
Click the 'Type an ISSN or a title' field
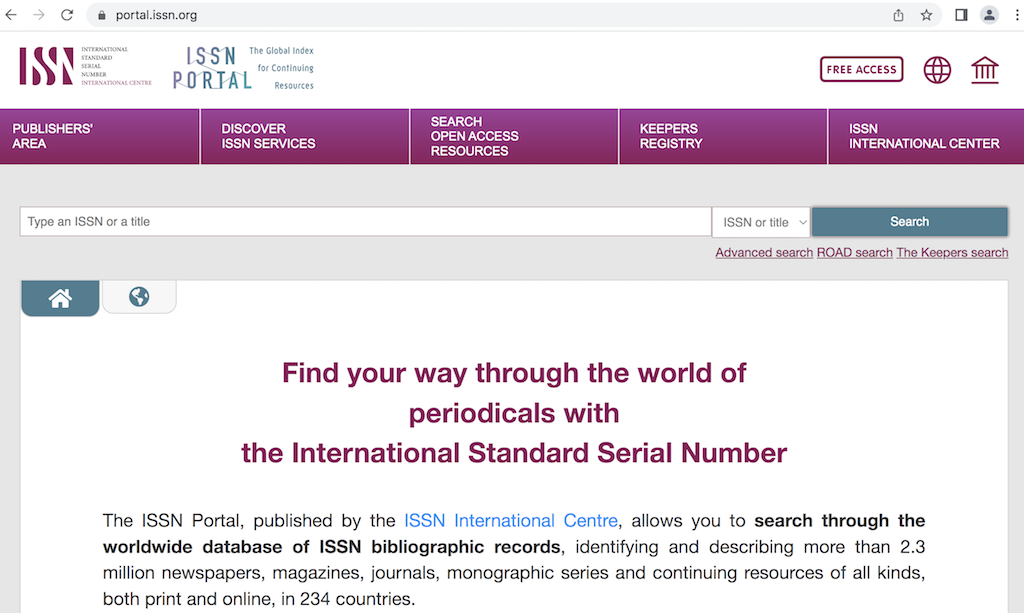tap(365, 221)
